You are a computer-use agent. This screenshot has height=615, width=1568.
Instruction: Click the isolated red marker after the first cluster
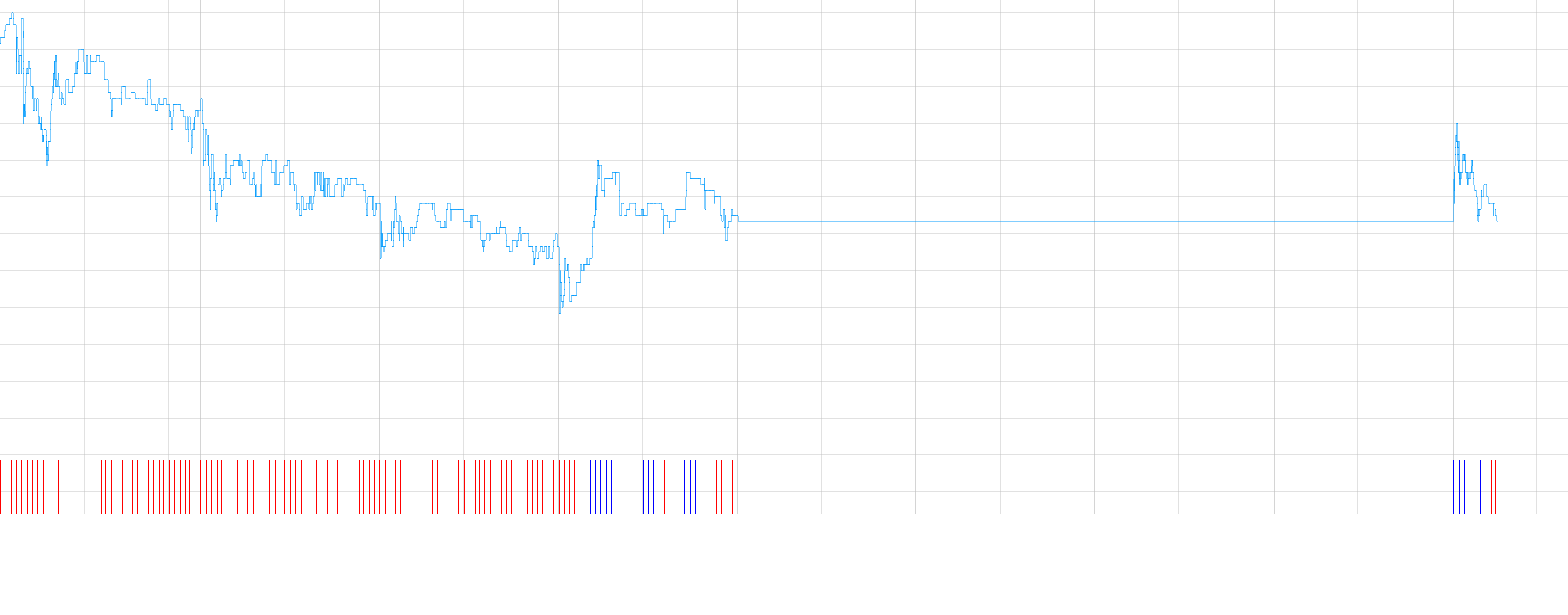coord(59,487)
